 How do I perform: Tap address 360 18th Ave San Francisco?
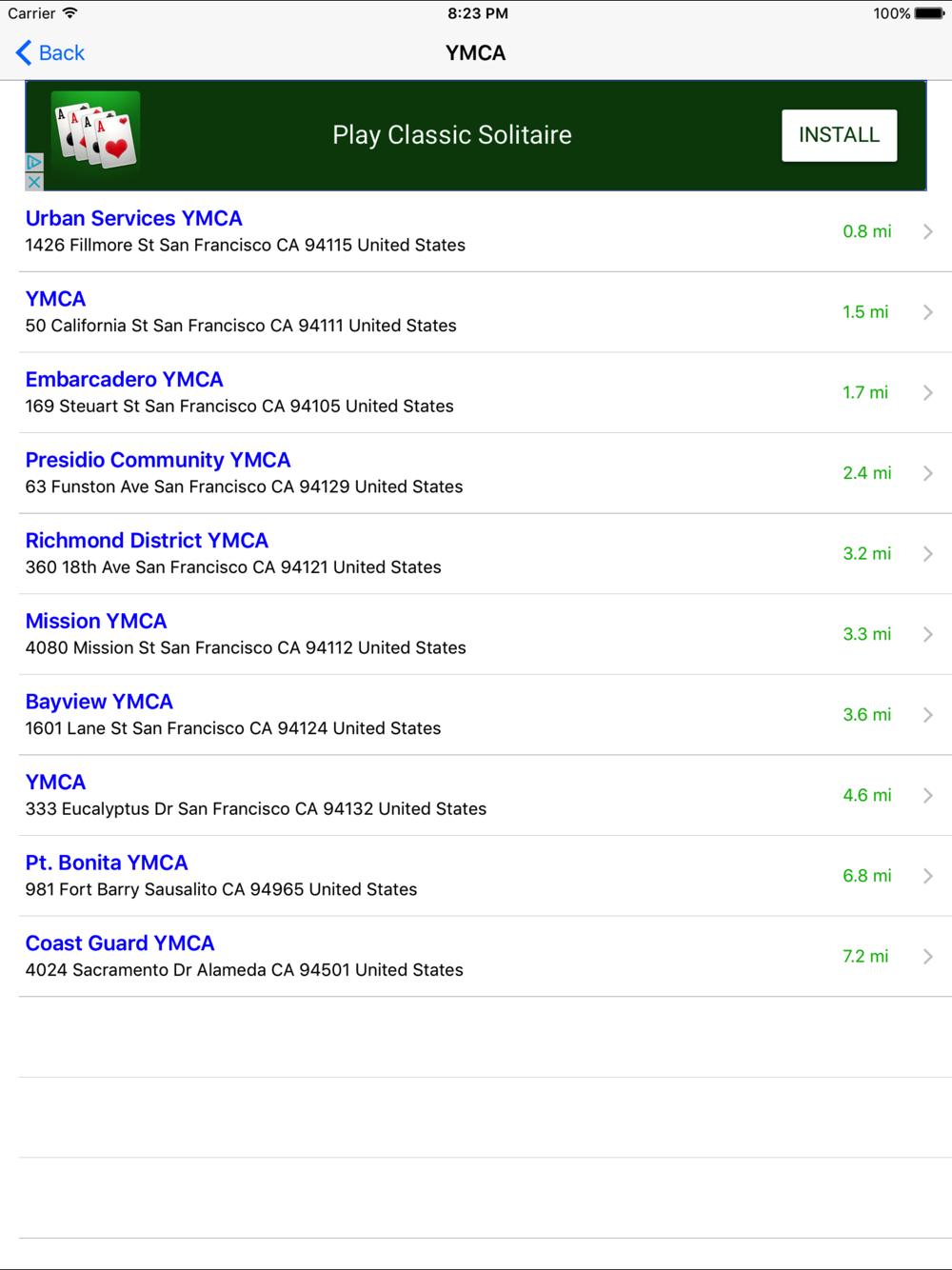click(233, 567)
